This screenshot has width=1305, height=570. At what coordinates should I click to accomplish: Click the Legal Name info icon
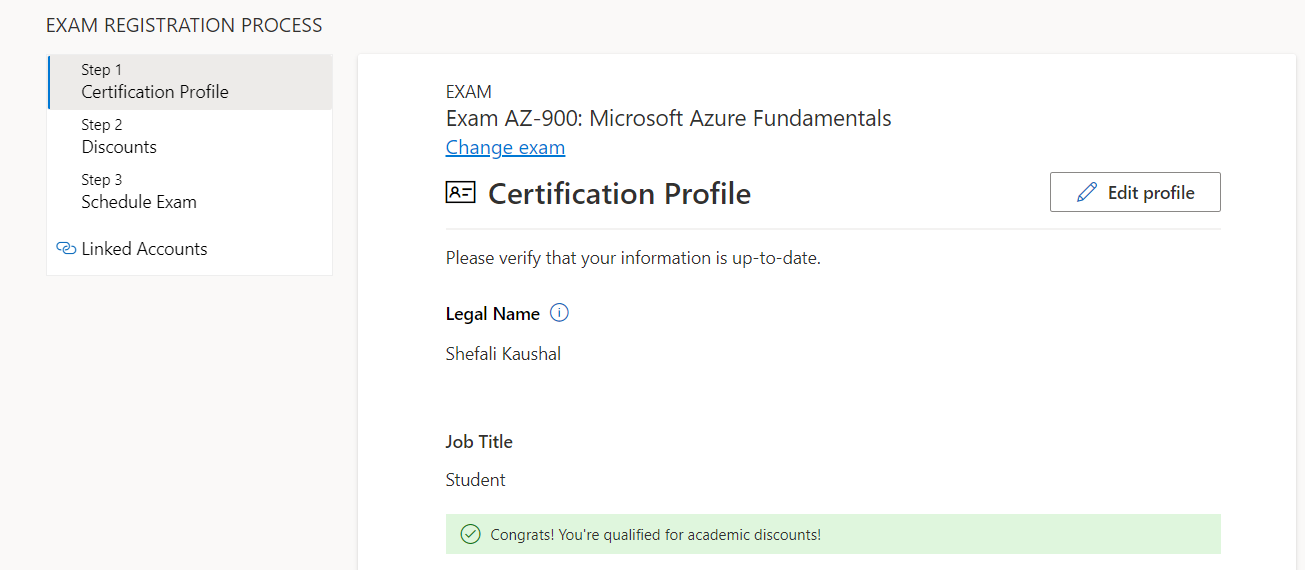click(560, 313)
